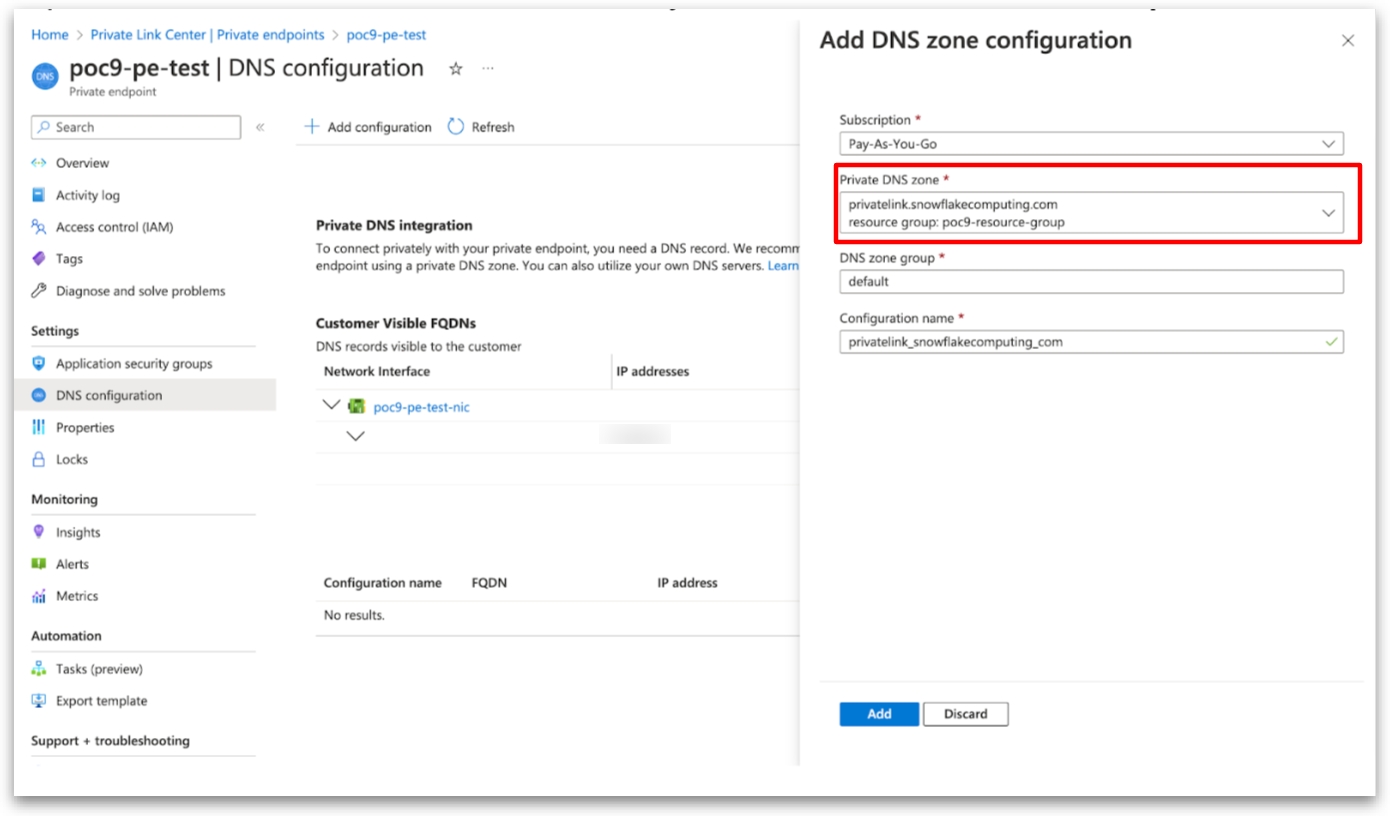
Task: Collapse the poc9-pe-test-nic row
Action: 331,406
